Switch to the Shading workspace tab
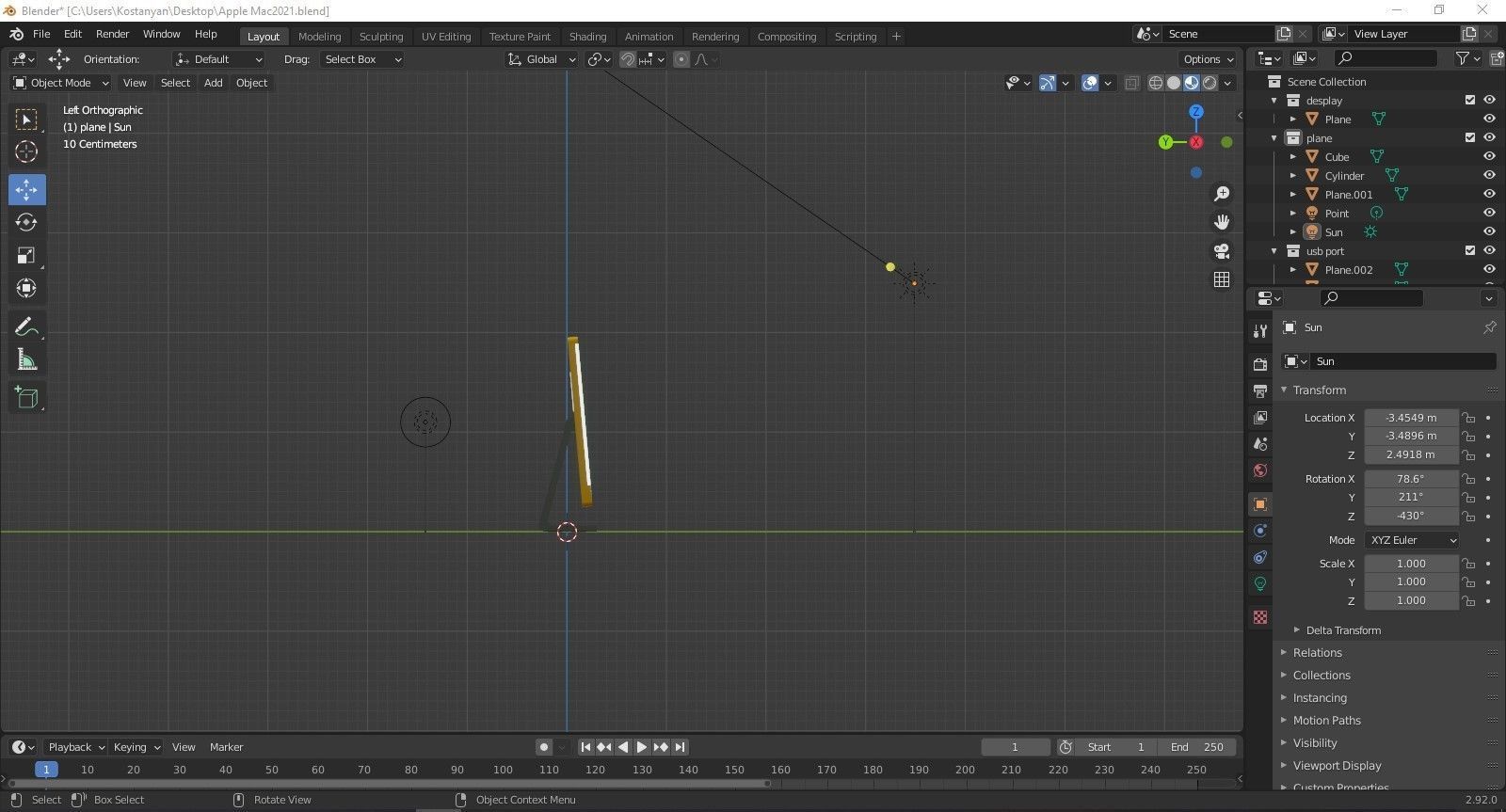Image resolution: width=1506 pixels, height=812 pixels. tap(587, 37)
